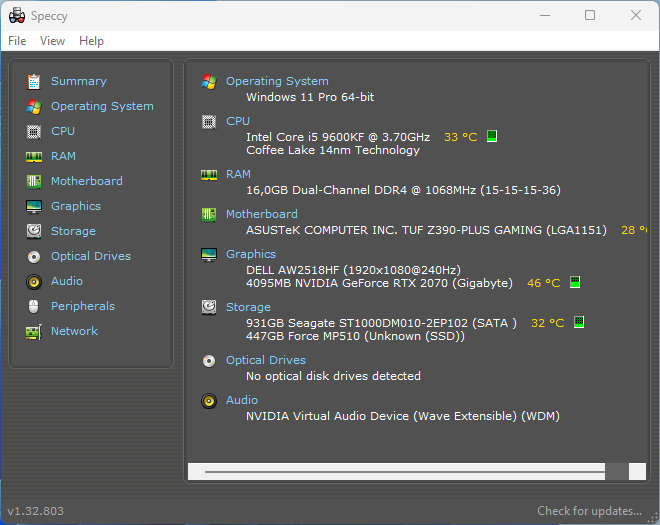Viewport: 660px width, 525px height.
Task: Click CPU heading link in summary
Action: (x=238, y=121)
